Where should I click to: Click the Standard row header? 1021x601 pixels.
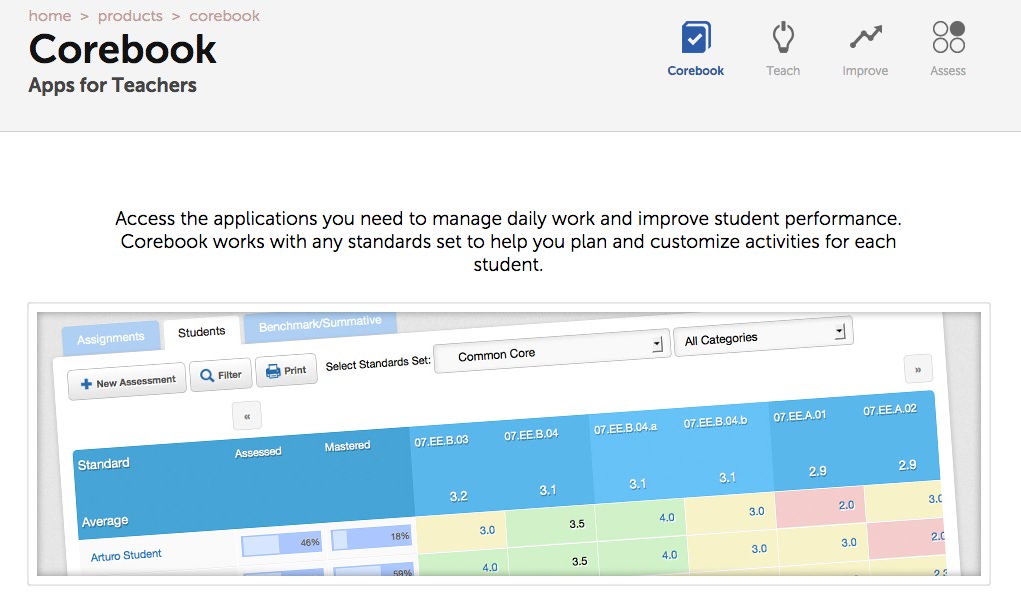pos(104,464)
